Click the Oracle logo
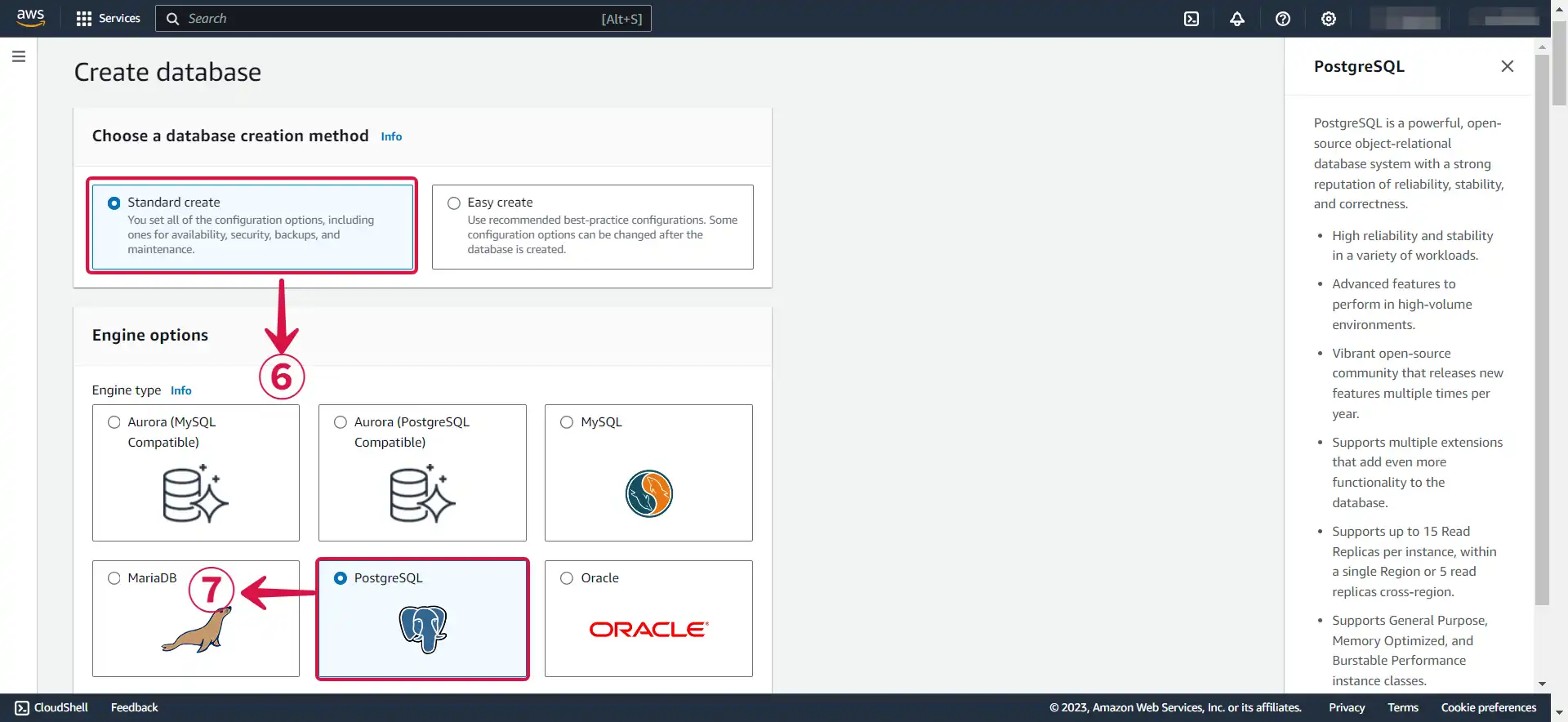Viewport: 1568px width, 722px height. tap(649, 630)
